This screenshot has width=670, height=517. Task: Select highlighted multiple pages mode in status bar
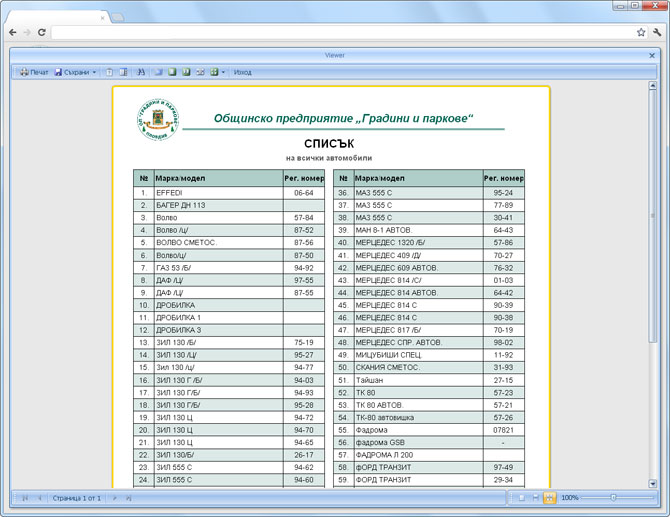(550, 498)
